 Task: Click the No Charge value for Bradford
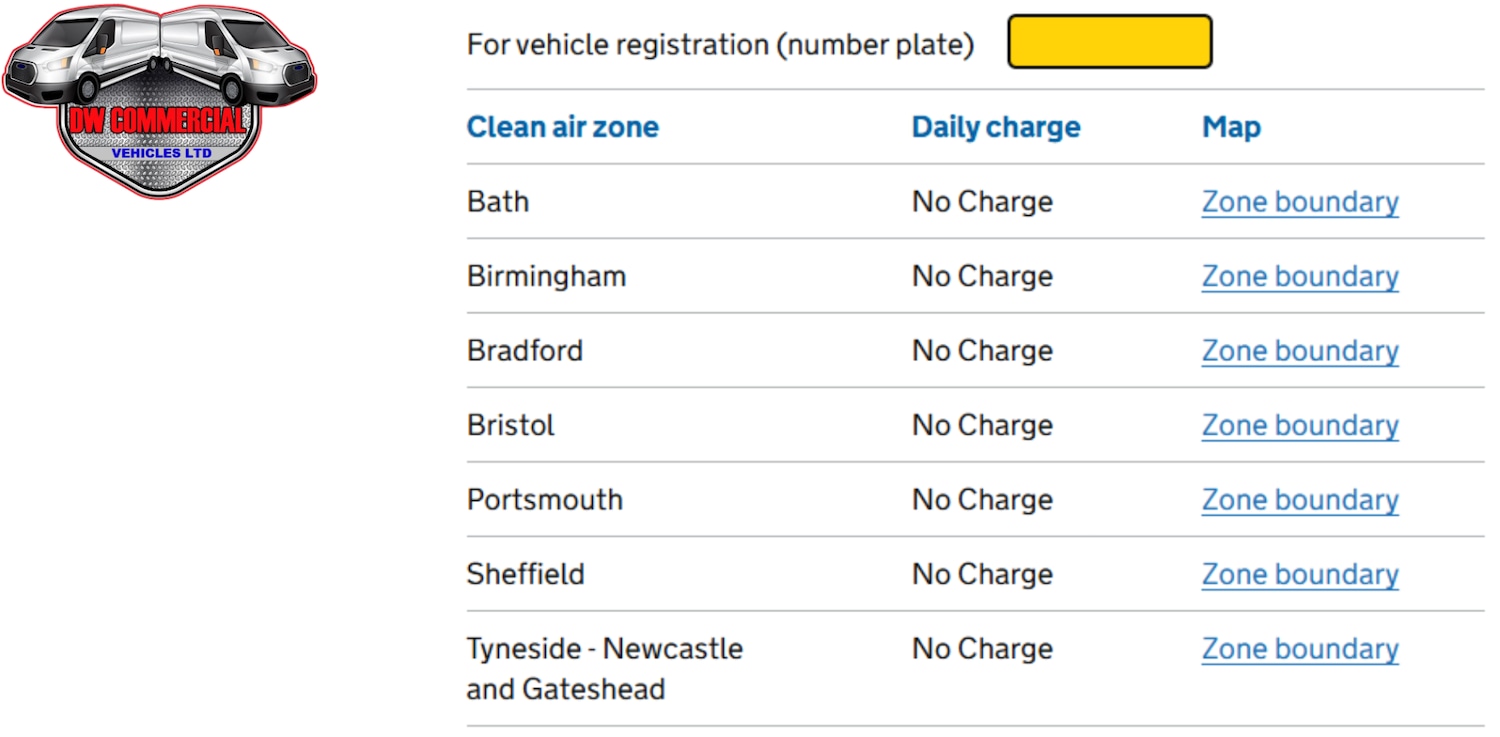click(x=982, y=351)
